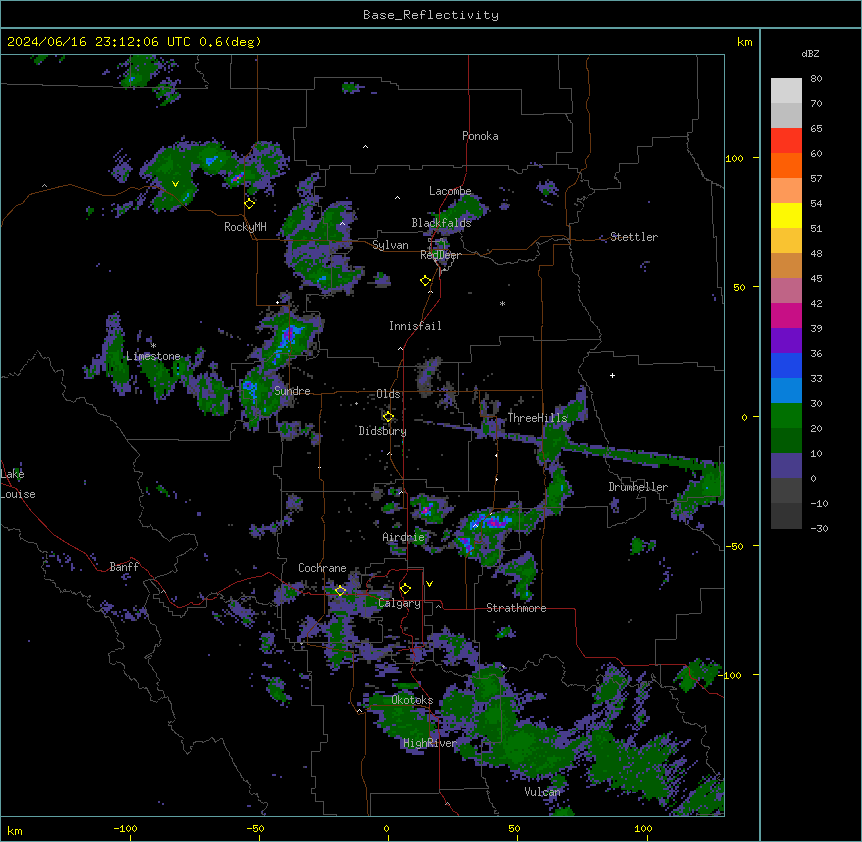Click the Okotoks label

[x=412, y=700]
